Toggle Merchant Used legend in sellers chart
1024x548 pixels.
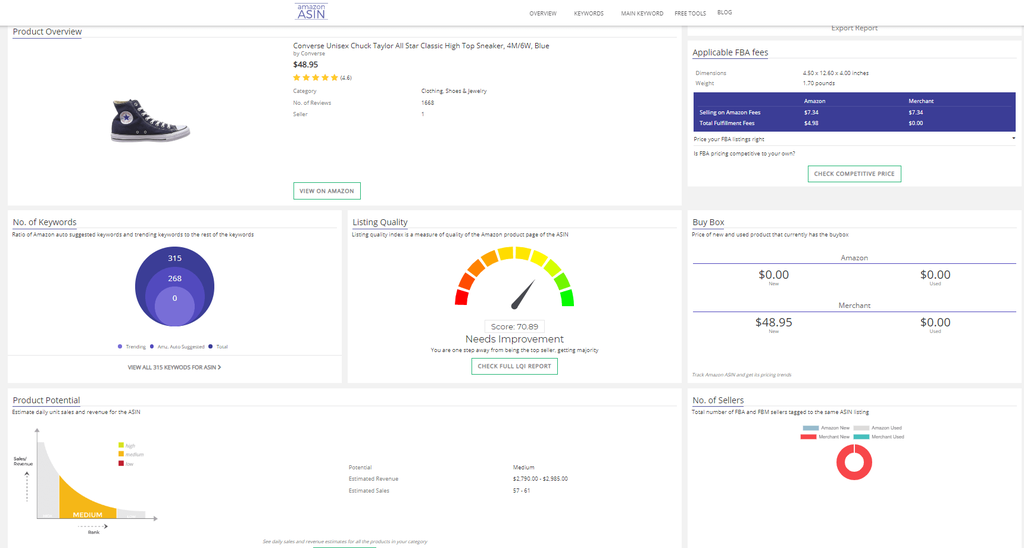click(x=862, y=437)
